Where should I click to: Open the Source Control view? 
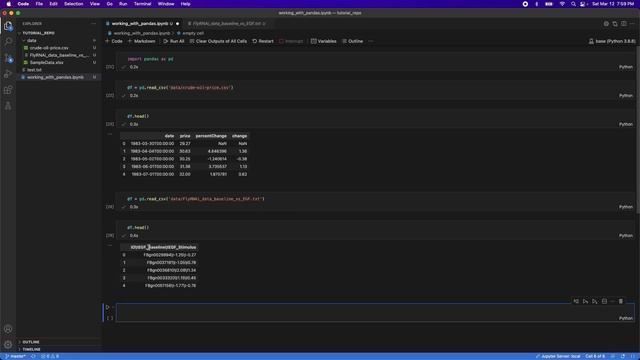8,58
